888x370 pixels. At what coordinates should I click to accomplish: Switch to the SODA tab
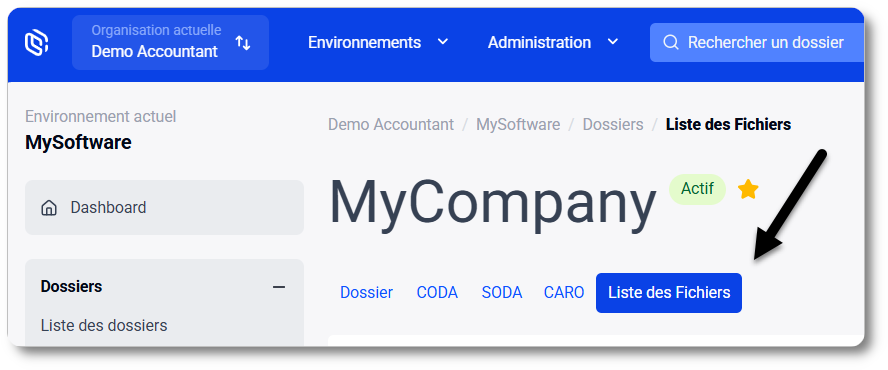(502, 293)
